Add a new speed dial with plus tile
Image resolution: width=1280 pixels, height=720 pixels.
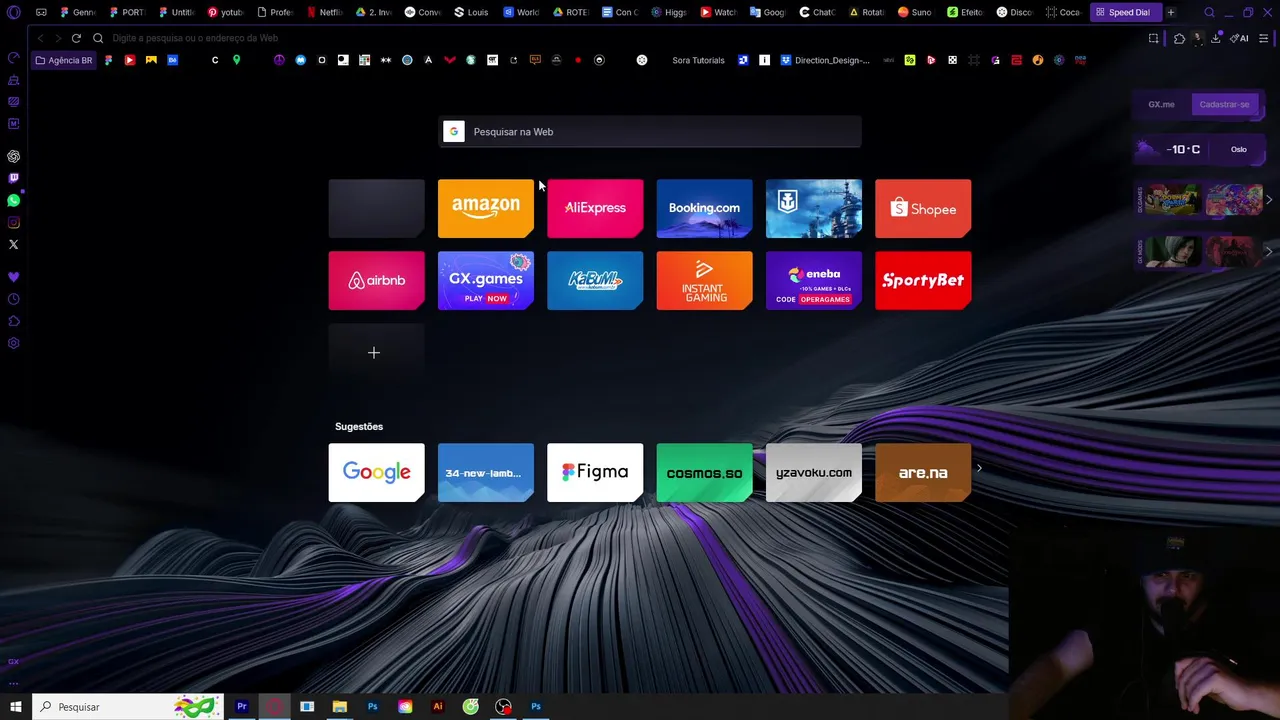(376, 352)
